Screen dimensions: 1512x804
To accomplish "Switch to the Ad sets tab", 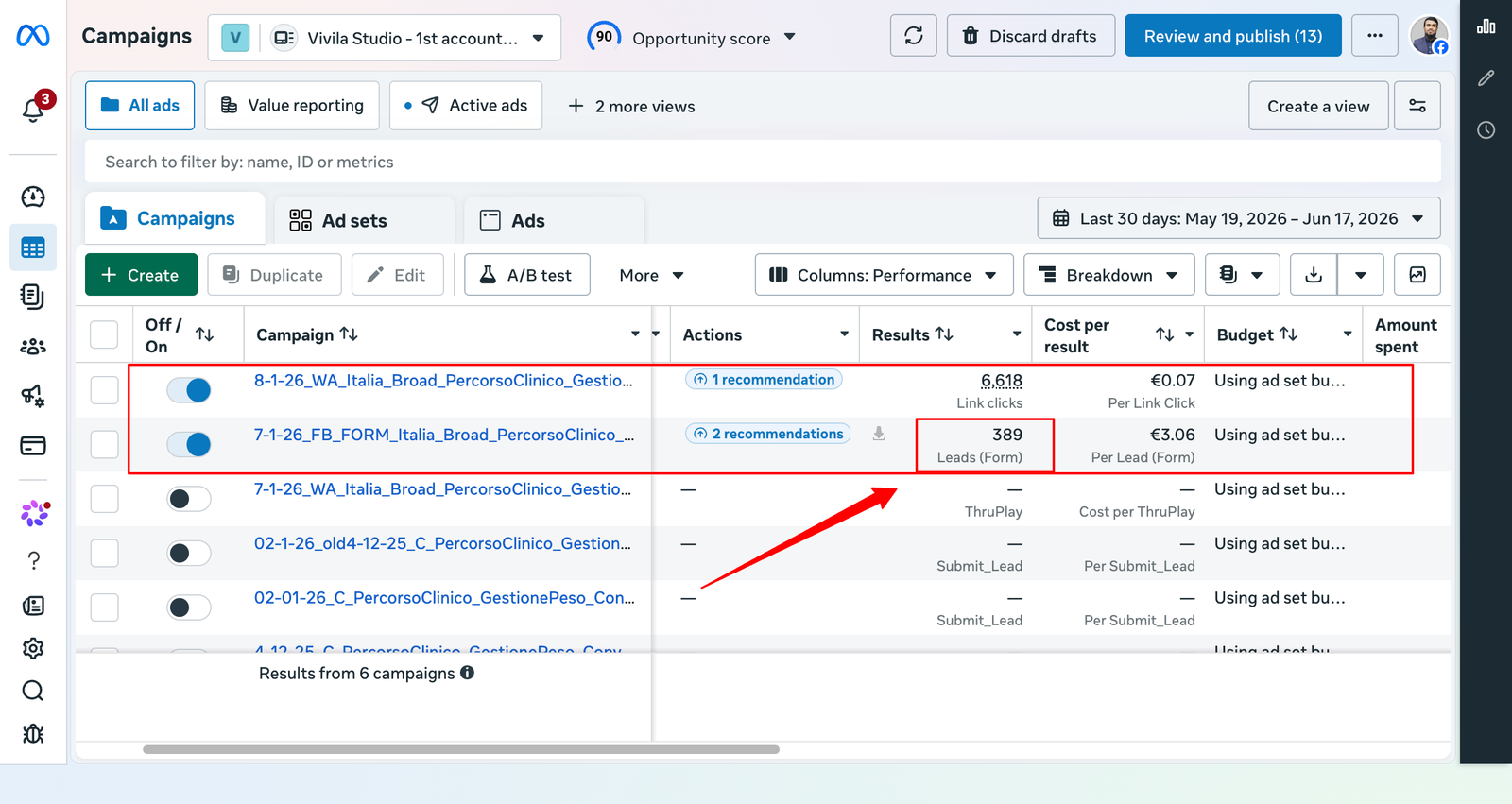I will pos(364,220).
